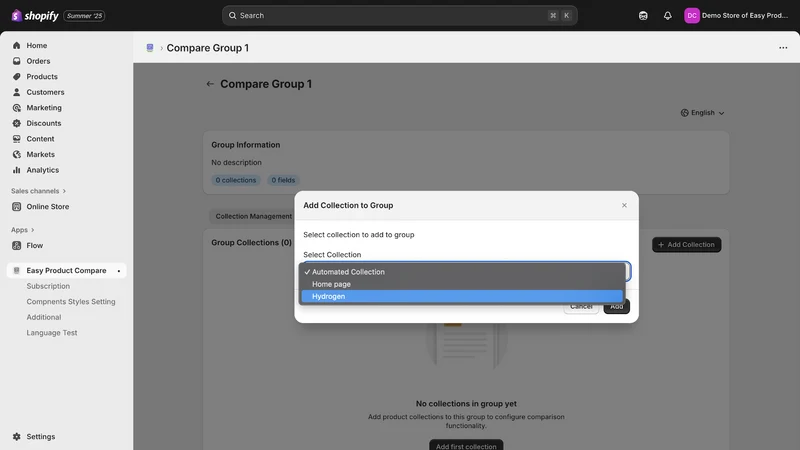Open the Demo Store account menu
The height and width of the screenshot is (450, 800).
pyautogui.click(x=738, y=16)
